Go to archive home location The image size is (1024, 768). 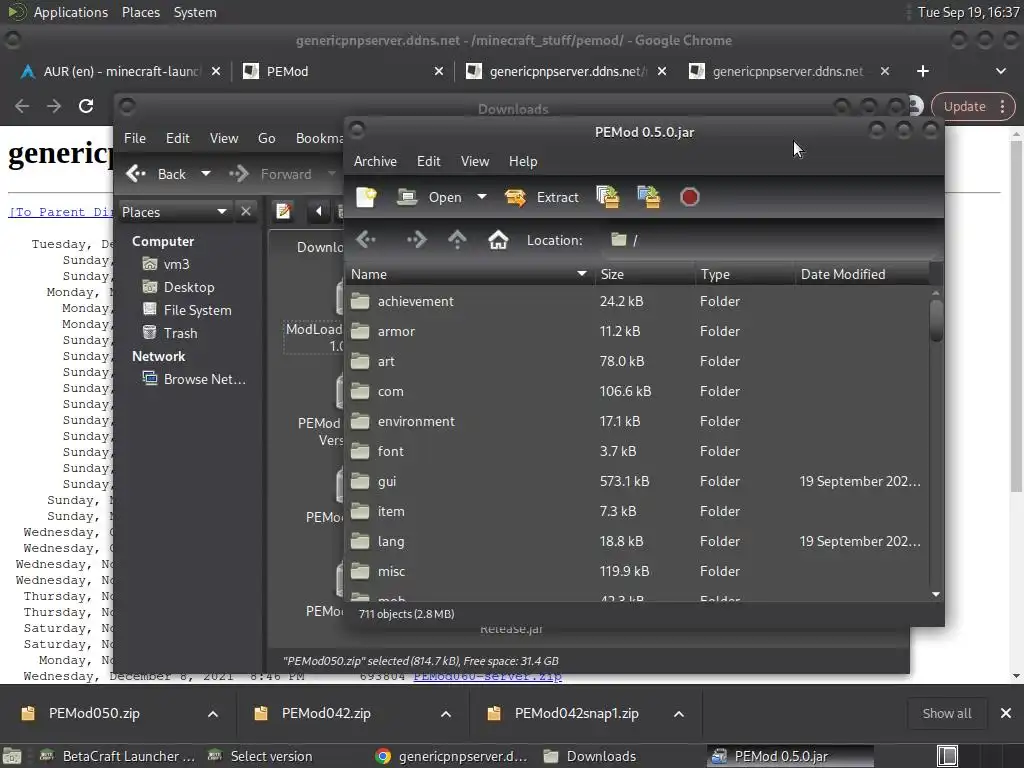tap(498, 240)
